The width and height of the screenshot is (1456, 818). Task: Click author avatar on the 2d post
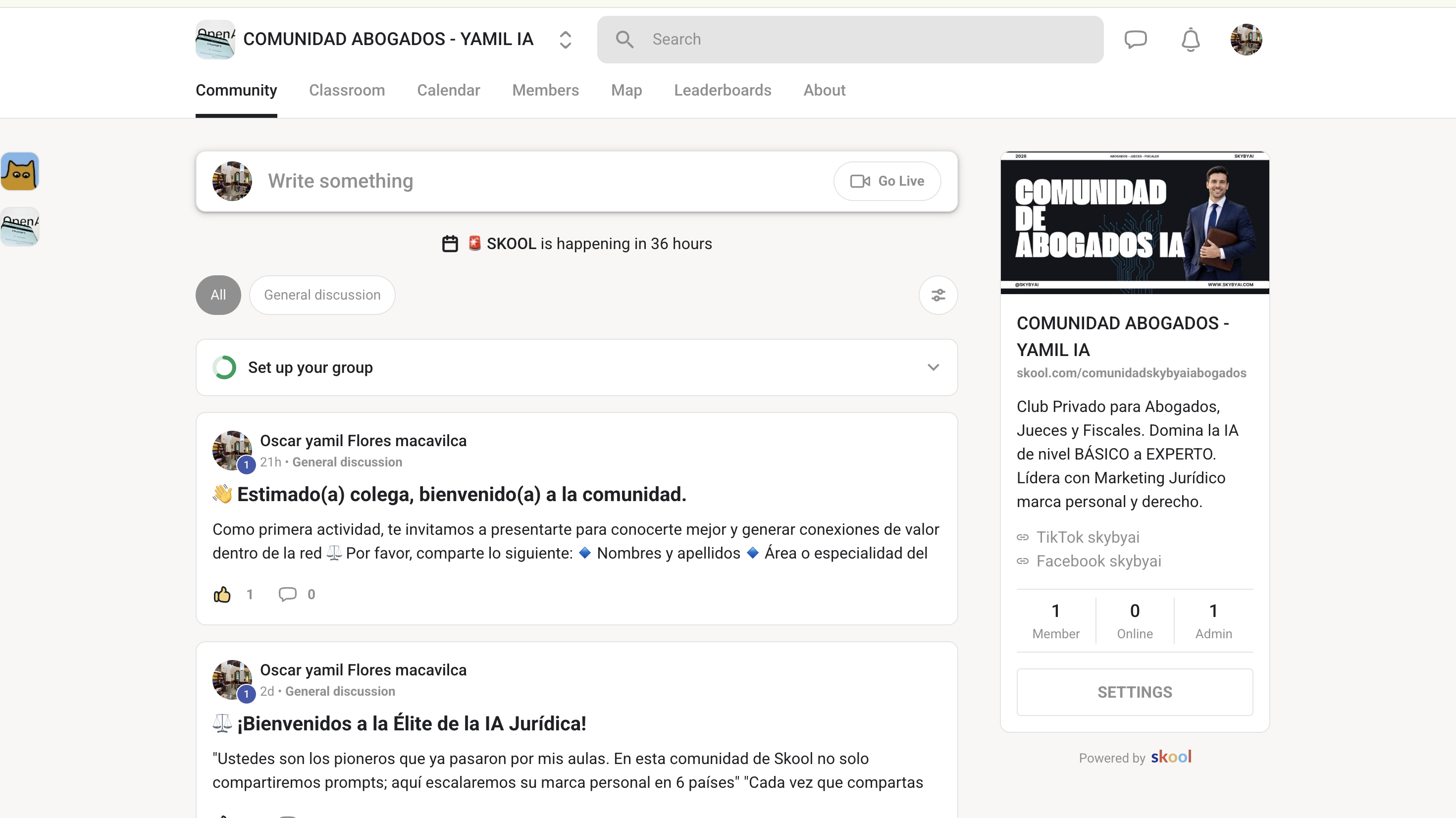pyautogui.click(x=232, y=679)
